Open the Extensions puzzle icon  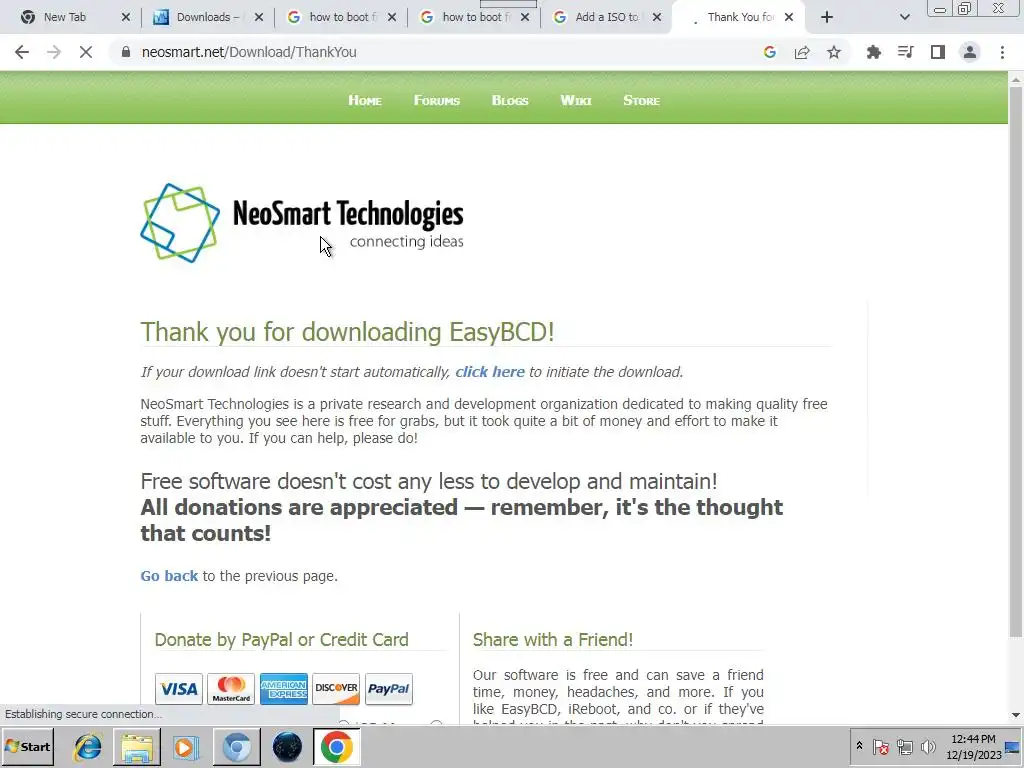click(x=874, y=52)
